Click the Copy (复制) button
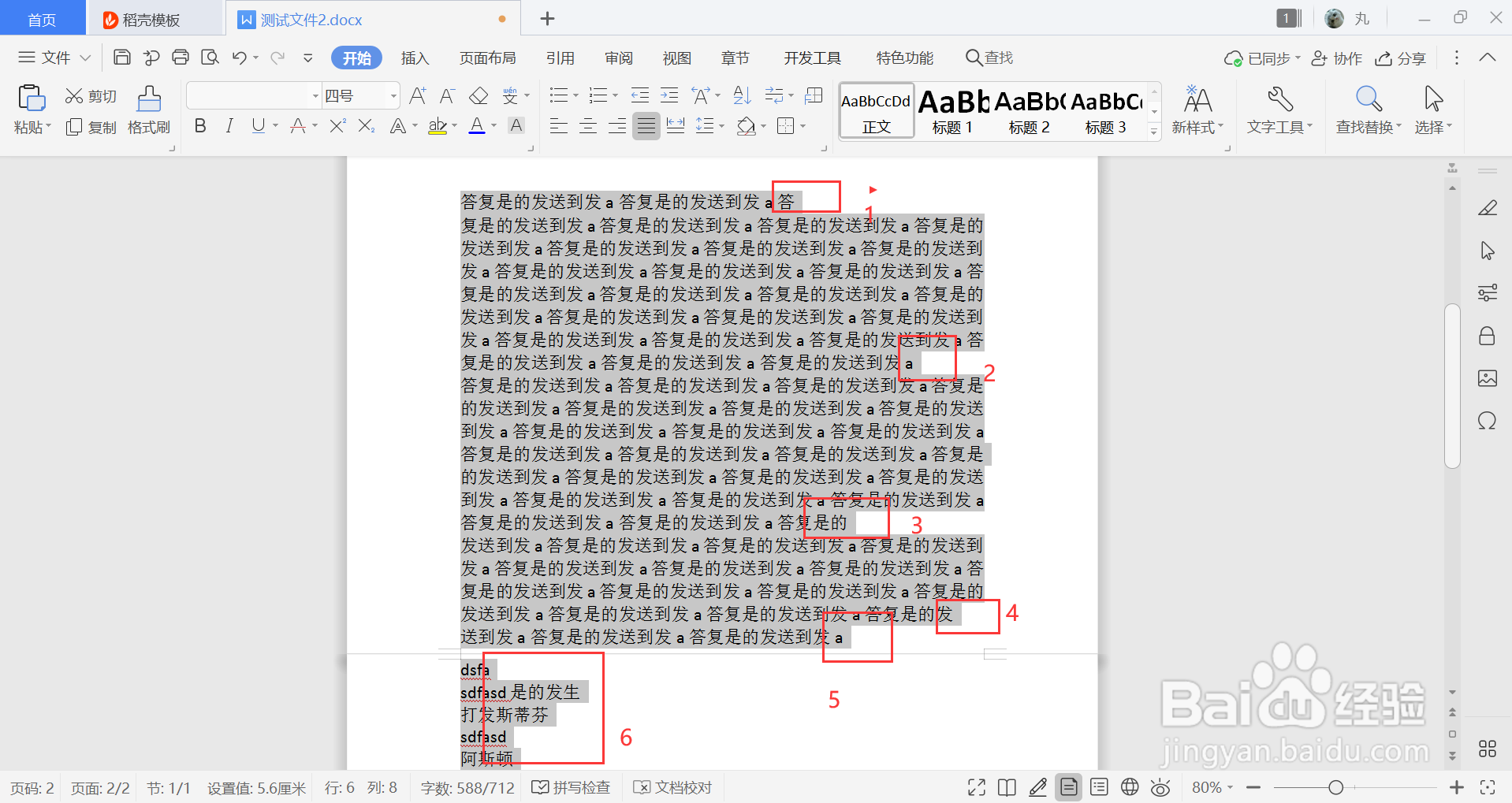 point(91,127)
